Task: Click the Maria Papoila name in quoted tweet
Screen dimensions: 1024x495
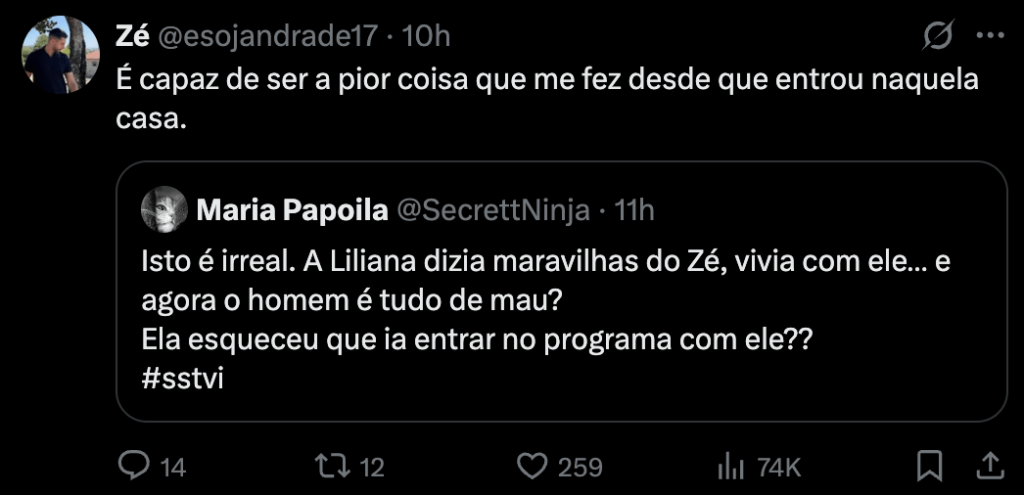Action: click(x=291, y=210)
